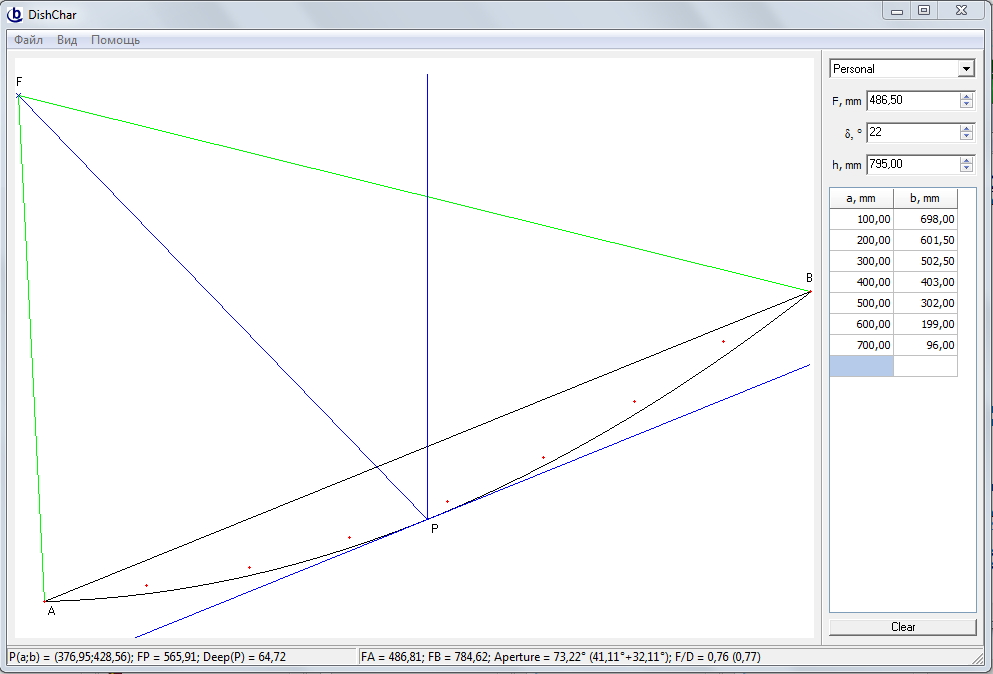Screen dimensions: 993x674
Task: Close the DishChar window
Action: (x=961, y=11)
